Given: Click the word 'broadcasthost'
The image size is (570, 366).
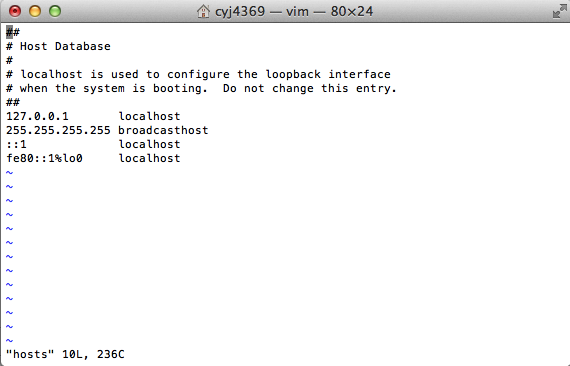Looking at the screenshot, I should click(x=163, y=130).
